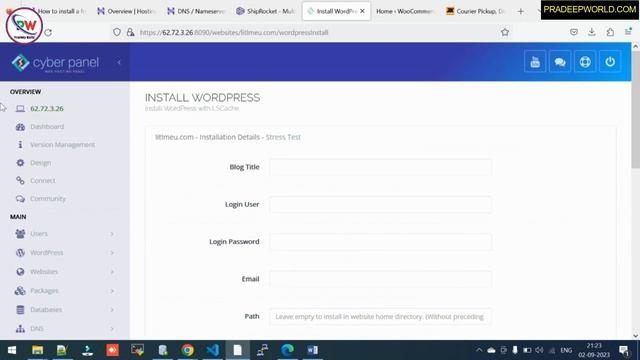Expand the Websites menu
This screenshot has width=640, height=360.
[x=64, y=271]
